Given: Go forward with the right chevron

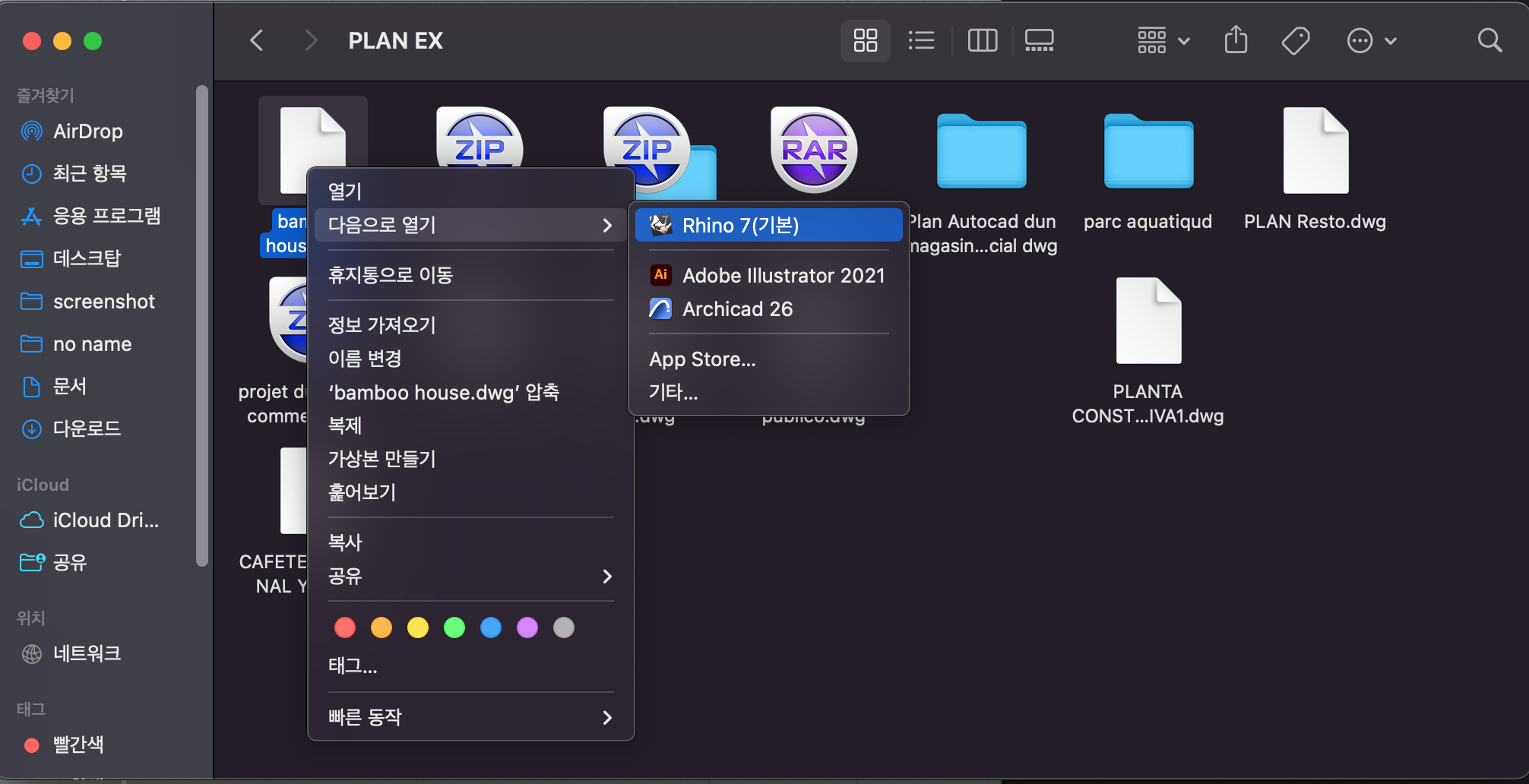Looking at the screenshot, I should [x=310, y=40].
